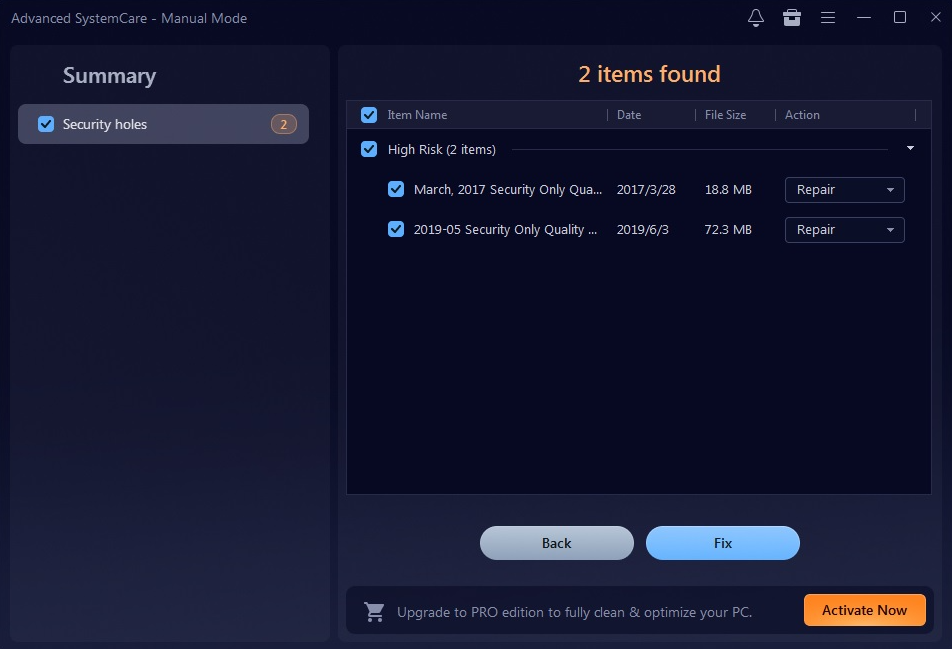Click the Back button

coord(556,543)
